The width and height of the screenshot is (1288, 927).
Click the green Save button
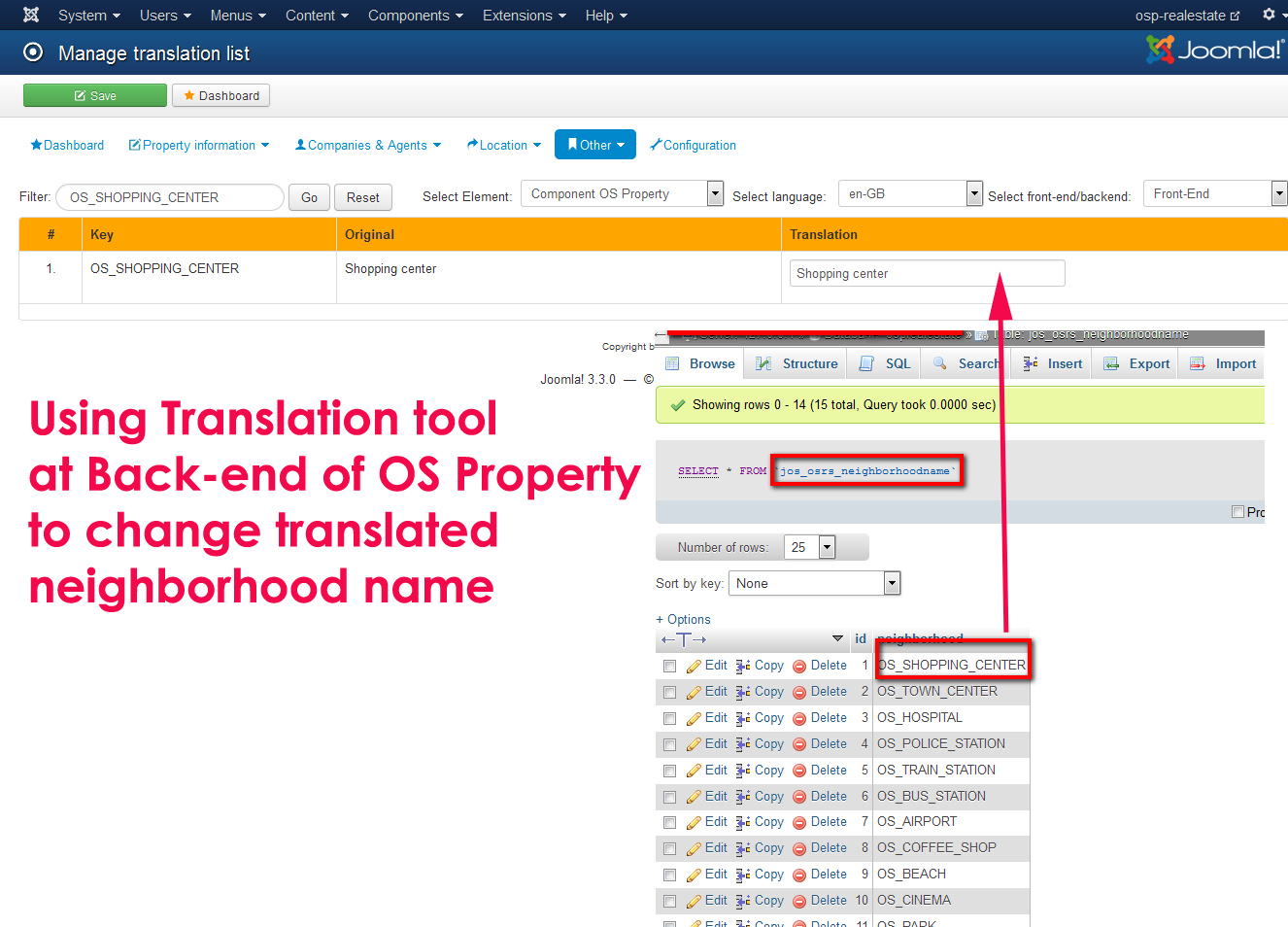tap(95, 95)
